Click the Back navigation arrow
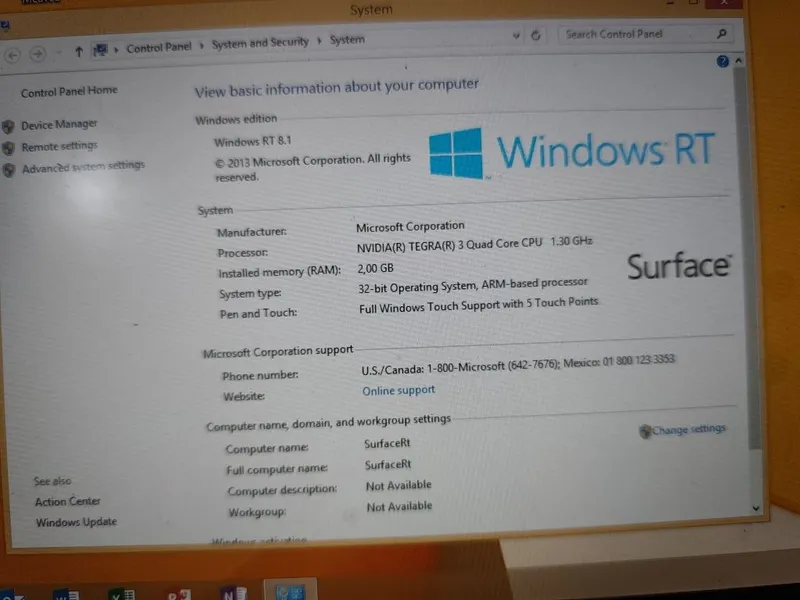 12,55
